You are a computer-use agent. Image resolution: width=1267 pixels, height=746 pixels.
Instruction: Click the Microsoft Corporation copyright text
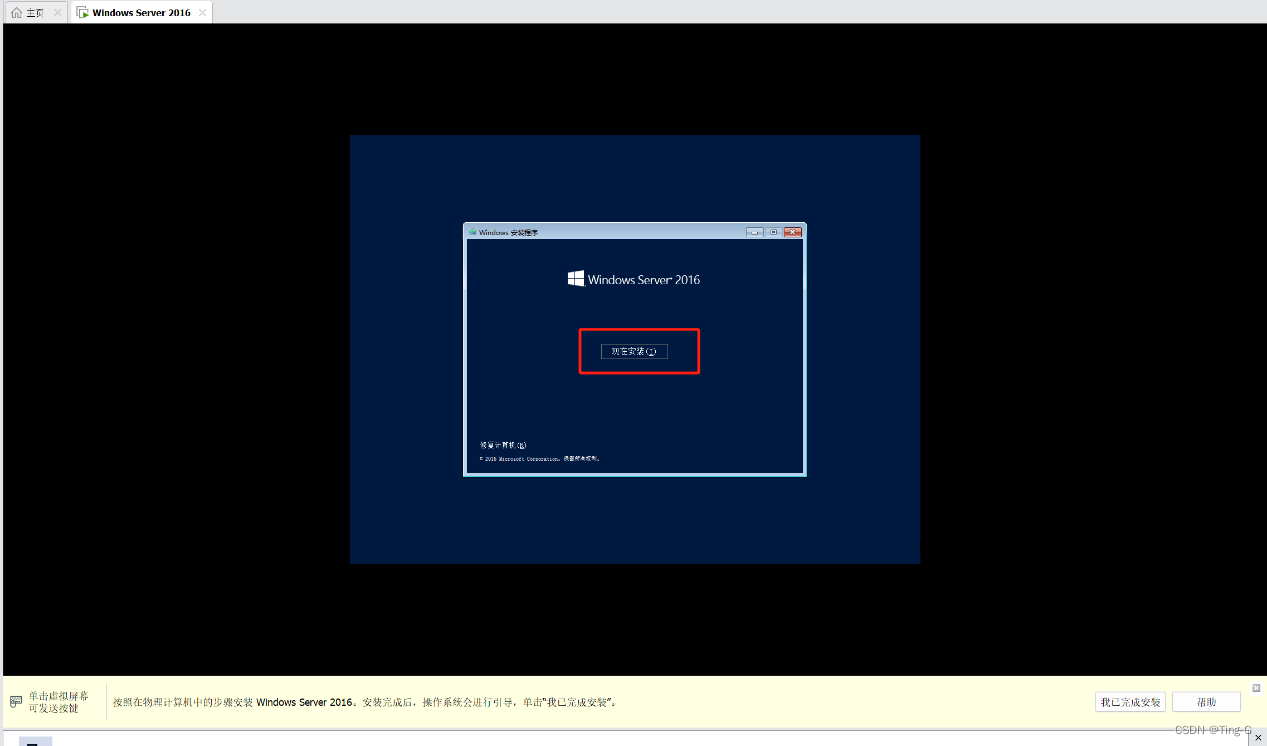(x=539, y=459)
